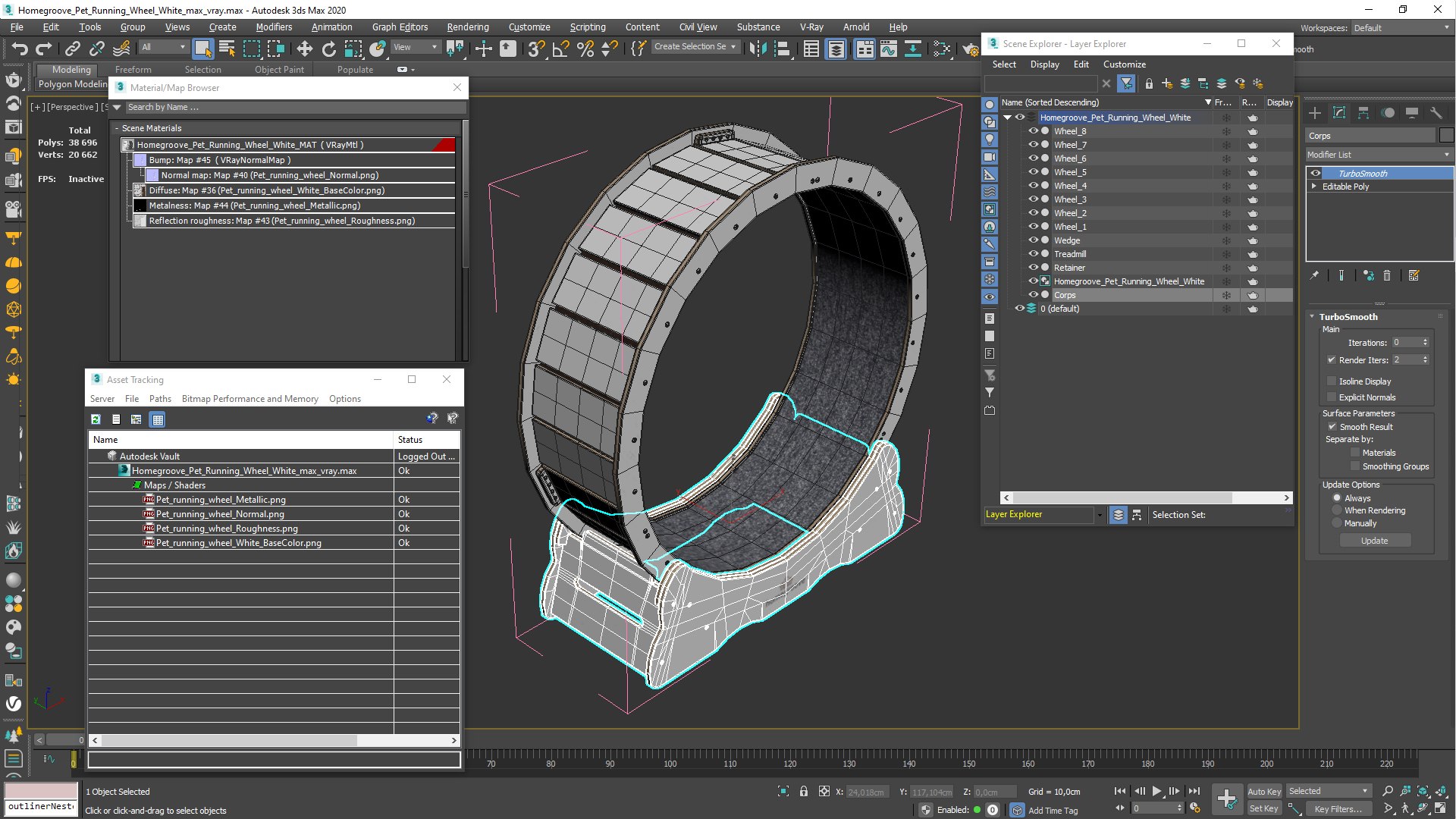Switch to the Freeform ribbon tab
The width and height of the screenshot is (1456, 819).
[133, 69]
